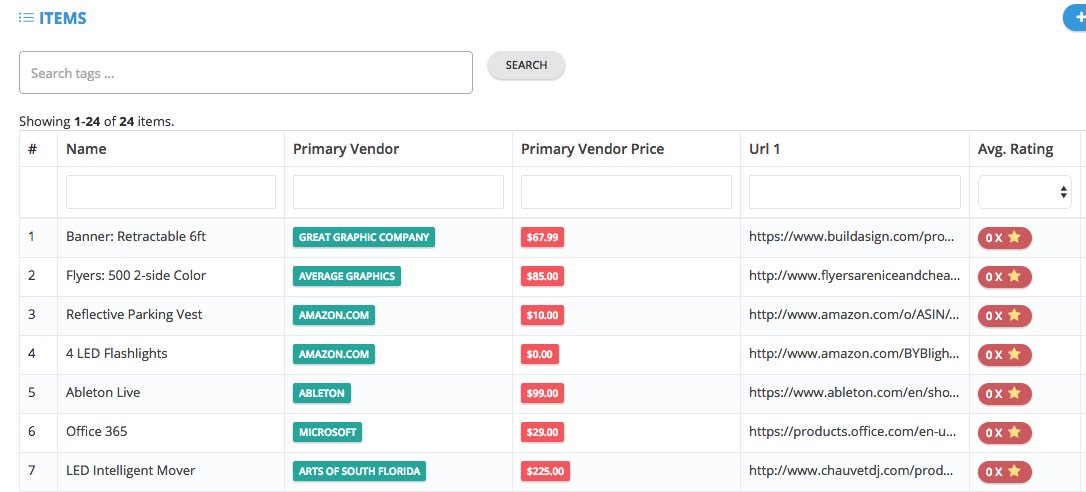This screenshot has width=1086, height=492.
Task: Click the Great Graphic Company vendor tag
Action: pyautogui.click(x=364, y=237)
